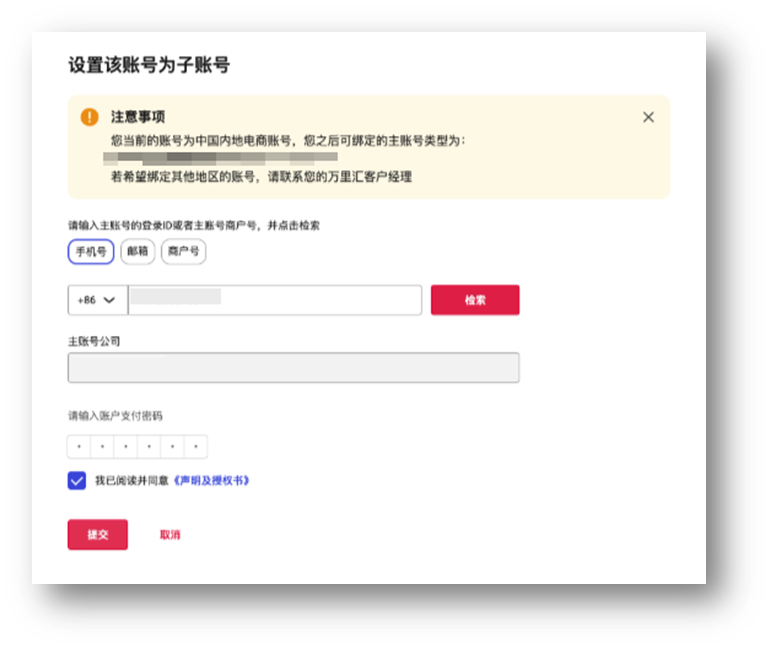
Task: Click the sixth payment password digit box
Action: [x=196, y=447]
